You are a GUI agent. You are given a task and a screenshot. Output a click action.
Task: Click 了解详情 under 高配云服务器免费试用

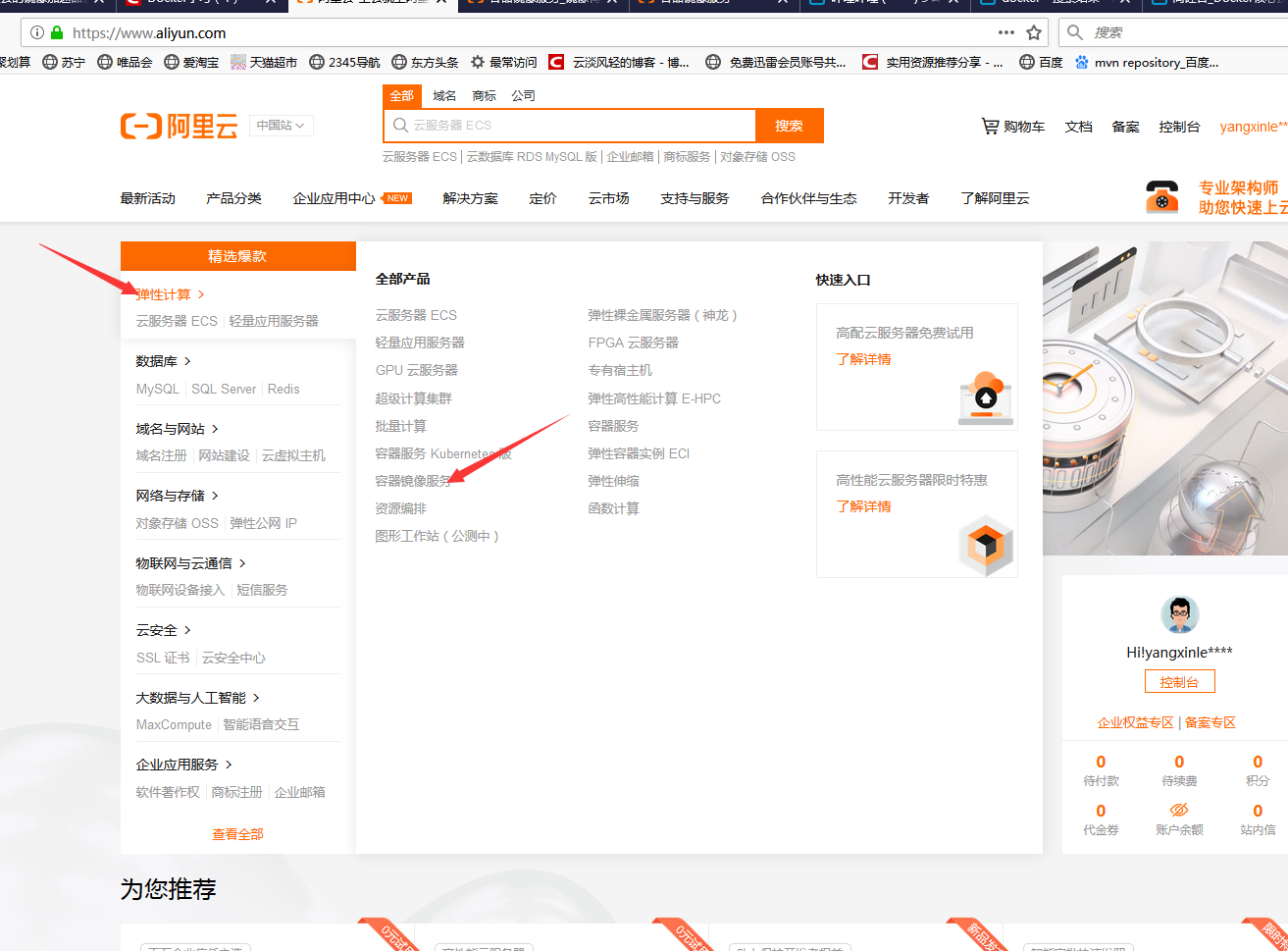pos(864,359)
